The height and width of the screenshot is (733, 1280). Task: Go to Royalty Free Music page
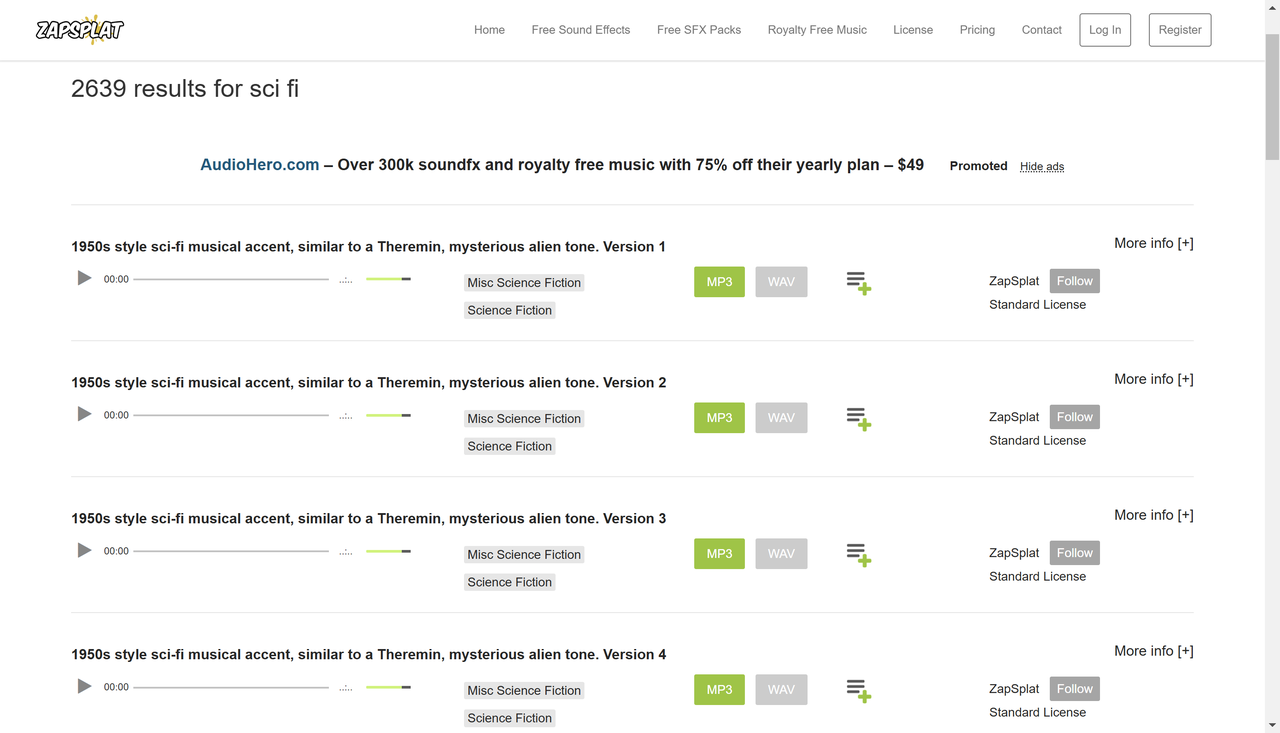click(x=817, y=30)
